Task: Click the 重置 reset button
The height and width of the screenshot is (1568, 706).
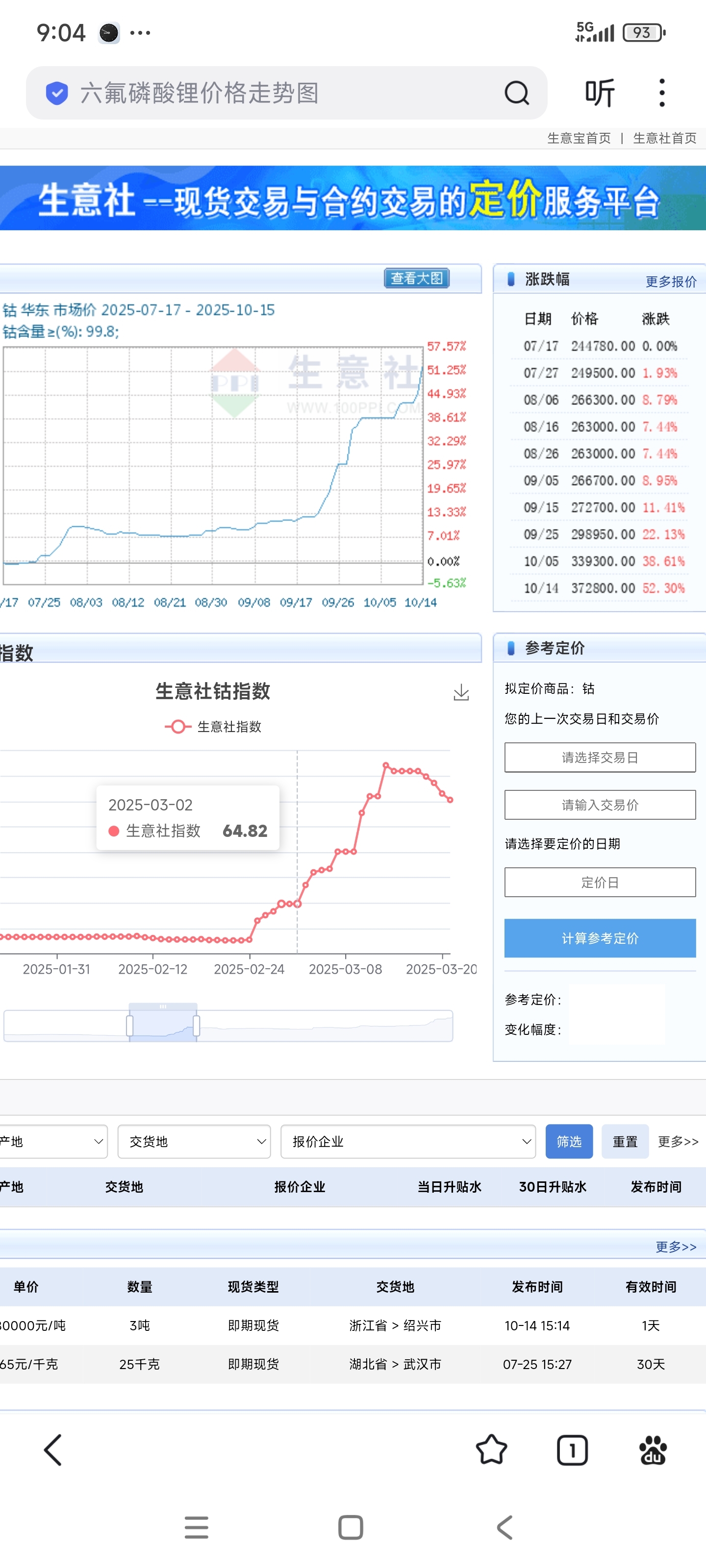Action: pyautogui.click(x=625, y=1141)
